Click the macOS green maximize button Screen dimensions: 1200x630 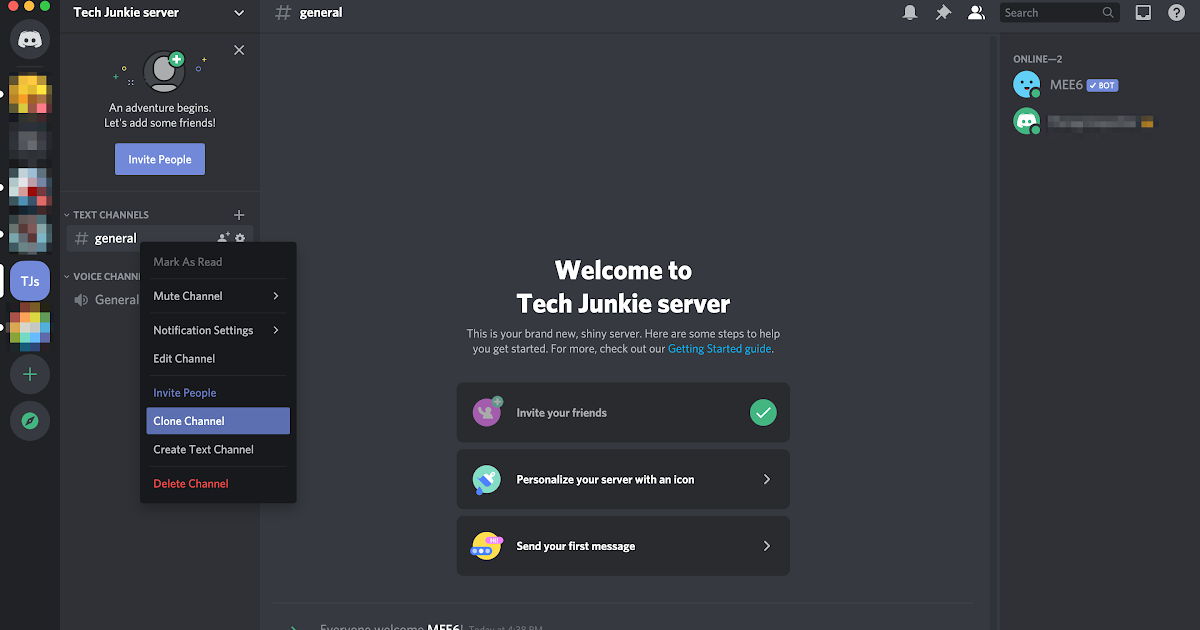coord(47,6)
